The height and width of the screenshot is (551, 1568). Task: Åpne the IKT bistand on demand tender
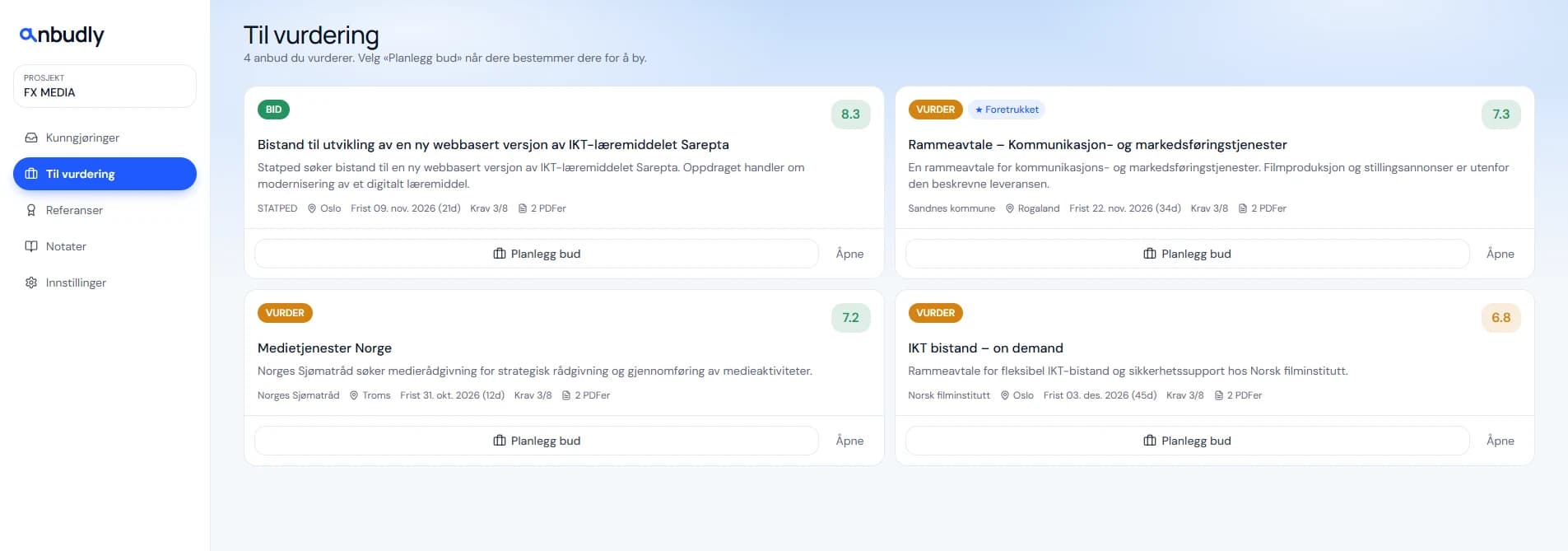pyautogui.click(x=1500, y=441)
